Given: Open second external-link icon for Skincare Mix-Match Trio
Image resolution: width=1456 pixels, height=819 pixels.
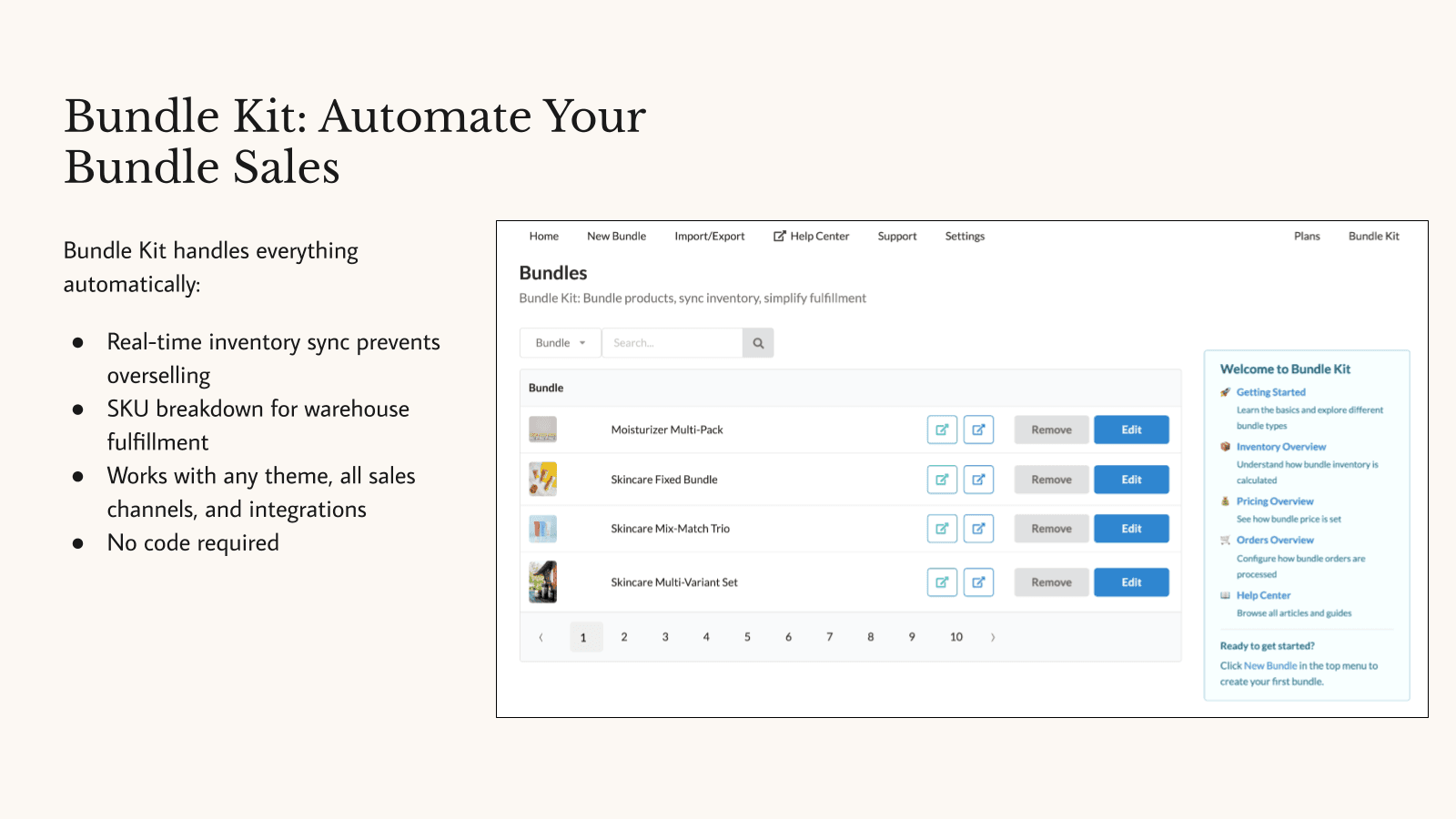Looking at the screenshot, I should [978, 529].
